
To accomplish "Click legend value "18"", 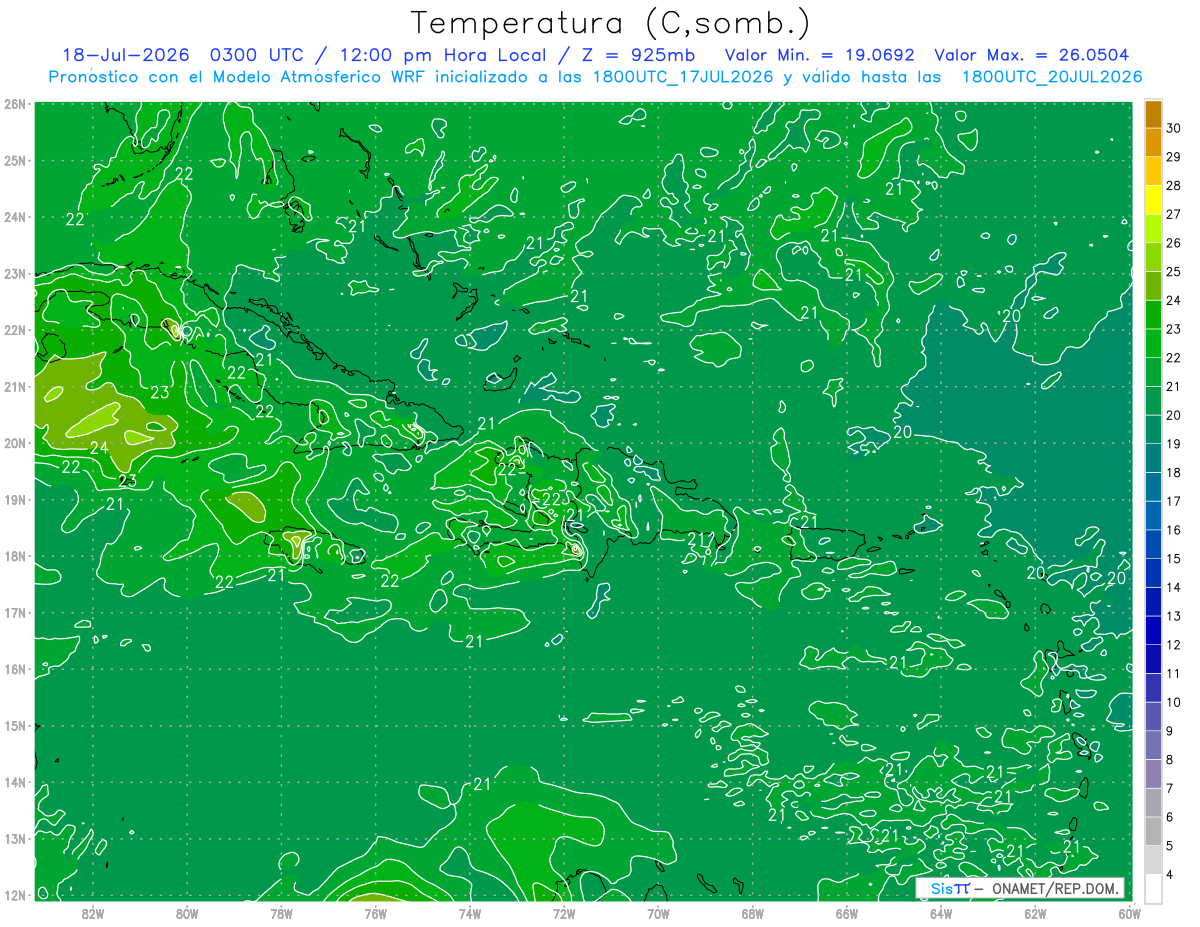I will 1174,472.
